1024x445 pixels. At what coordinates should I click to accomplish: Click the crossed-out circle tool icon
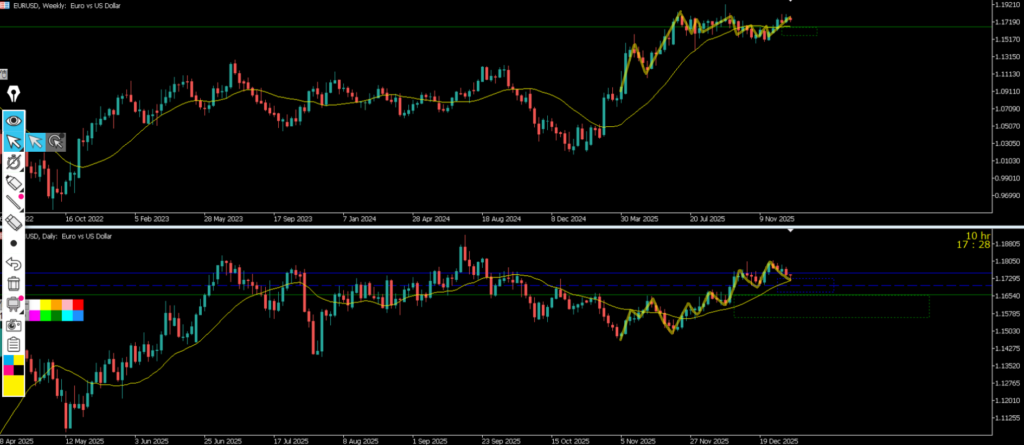click(x=13, y=162)
